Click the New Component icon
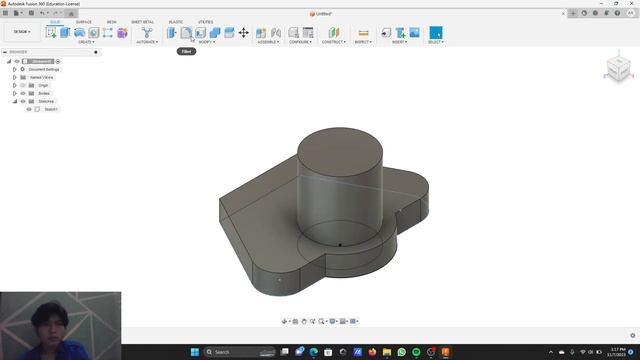This screenshot has height=360, width=640. tap(261, 33)
